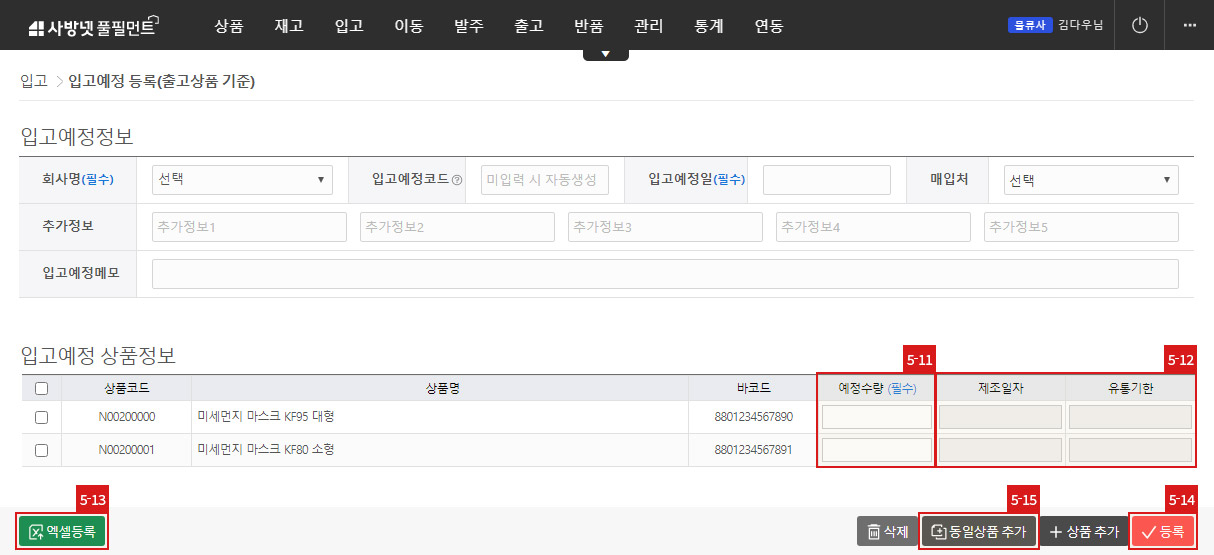Screen dimensions: 1214x555
Task: Click the user name 김다우님
Action: (1080, 25)
